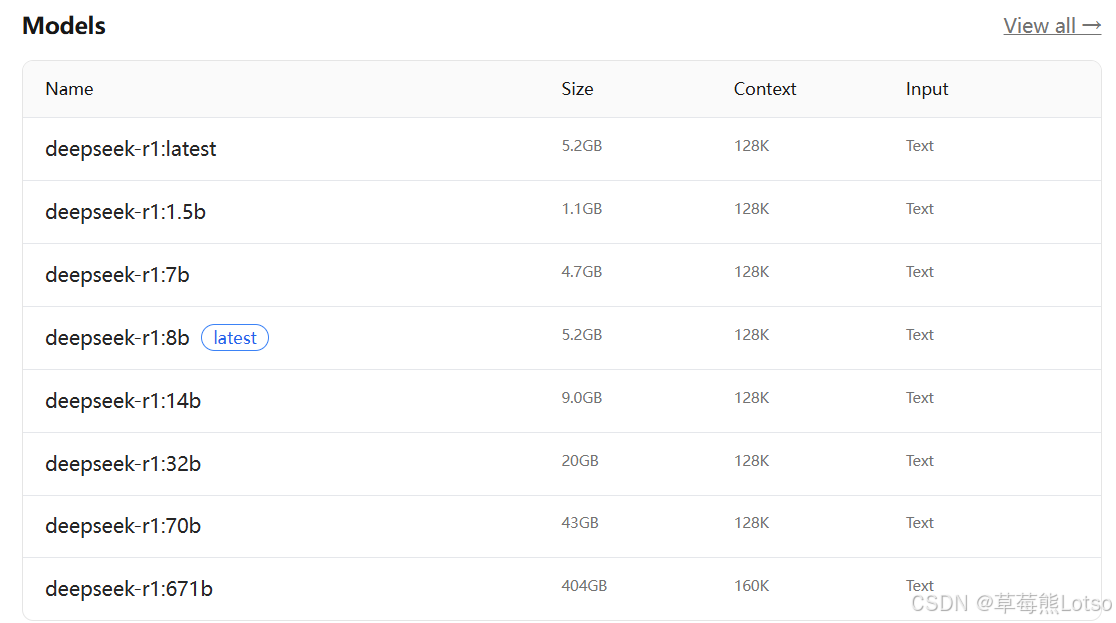Select the 4.7GB size value
This screenshot has width=1116, height=623.
point(581,271)
